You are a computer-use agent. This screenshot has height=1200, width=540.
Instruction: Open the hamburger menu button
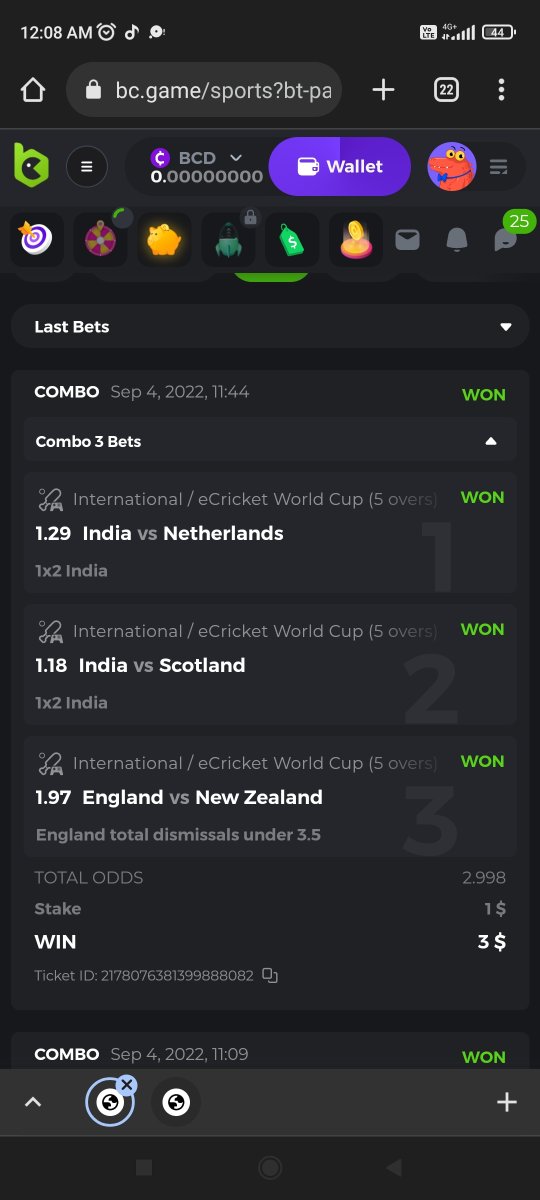tap(87, 167)
